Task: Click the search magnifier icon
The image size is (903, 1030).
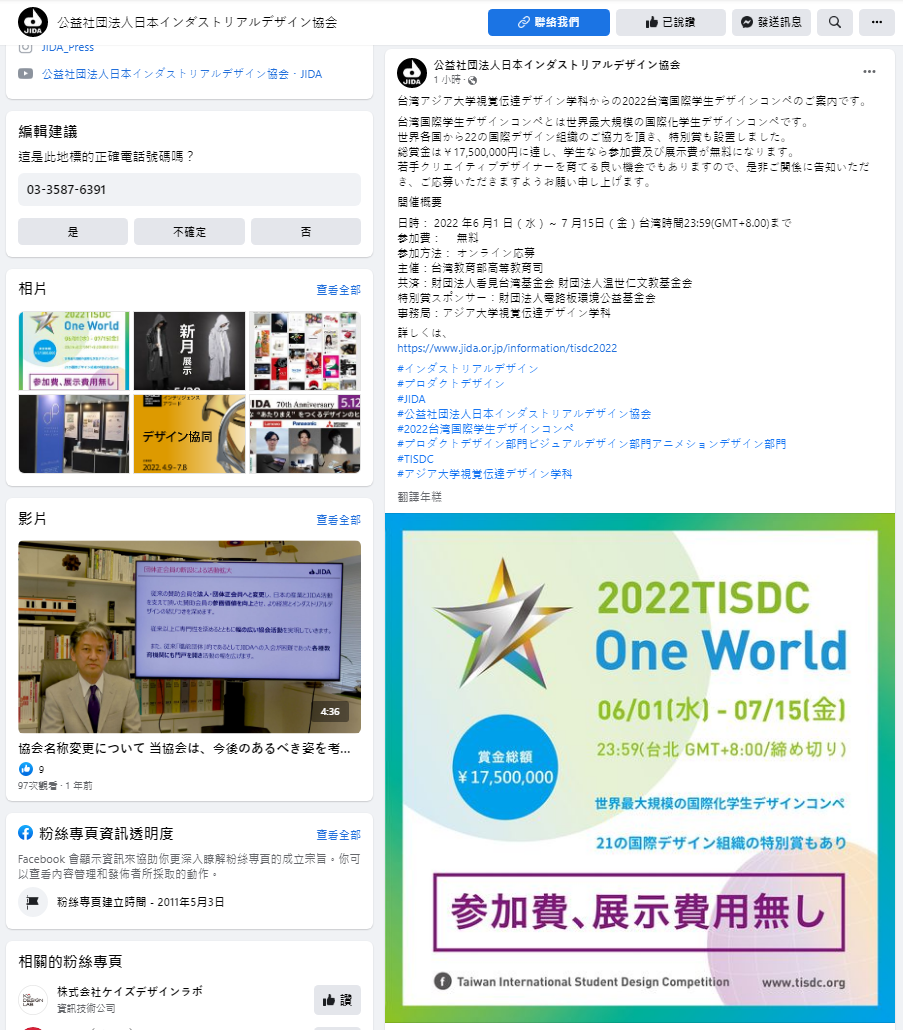Action: [834, 21]
